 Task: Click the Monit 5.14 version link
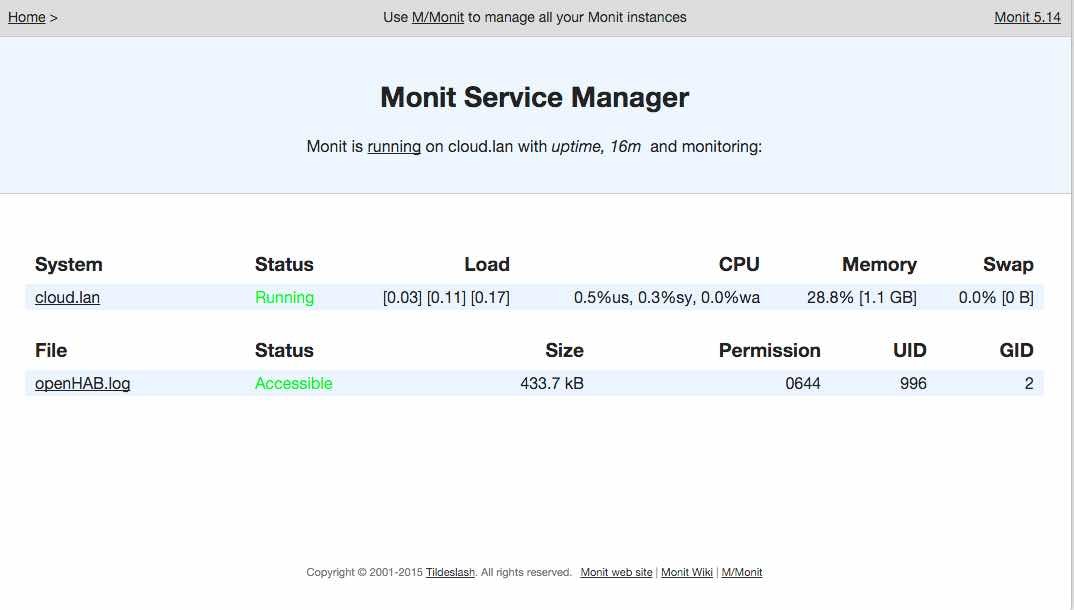click(x=1027, y=17)
